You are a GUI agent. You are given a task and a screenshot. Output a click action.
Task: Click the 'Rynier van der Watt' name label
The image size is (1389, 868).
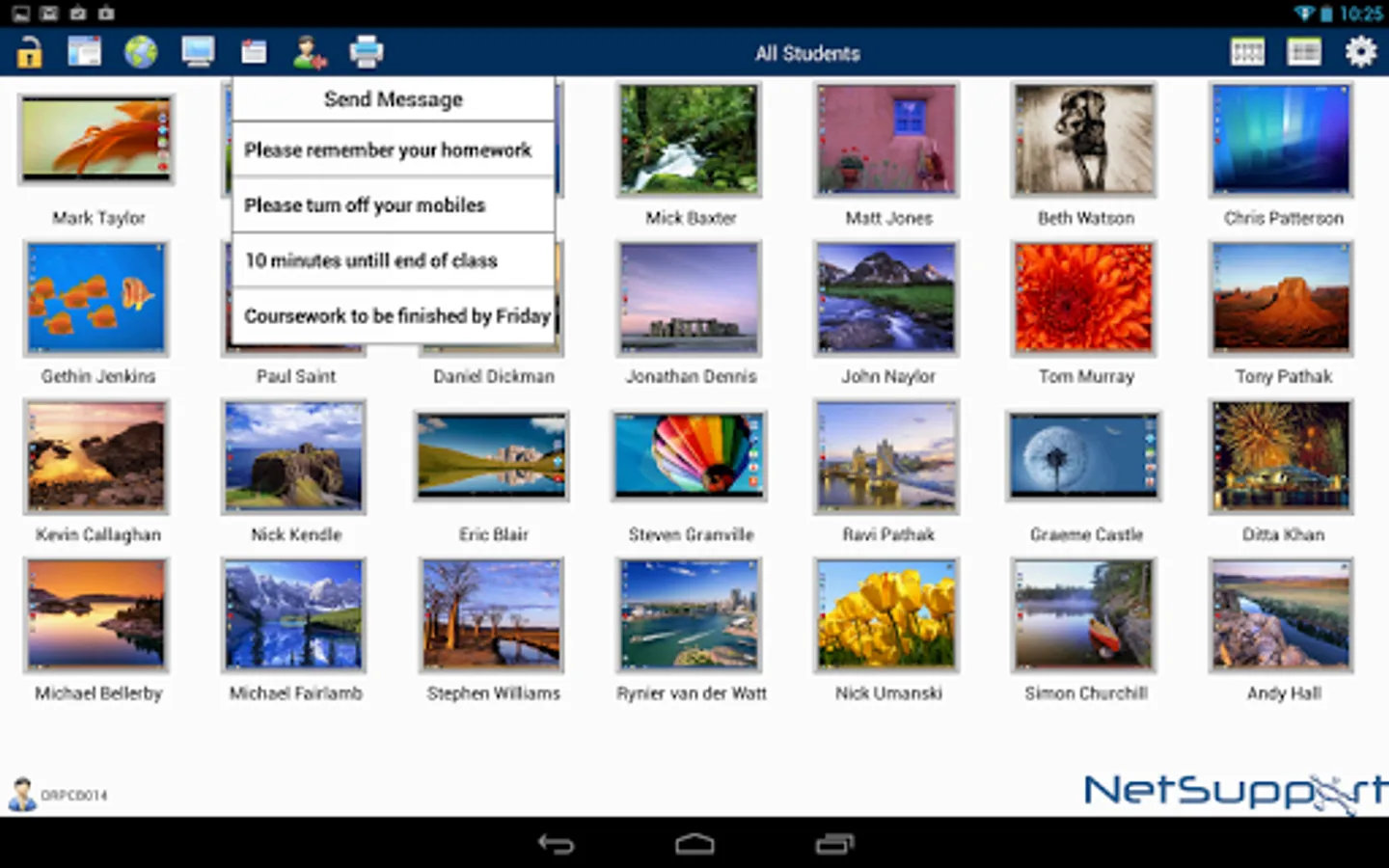click(x=692, y=692)
